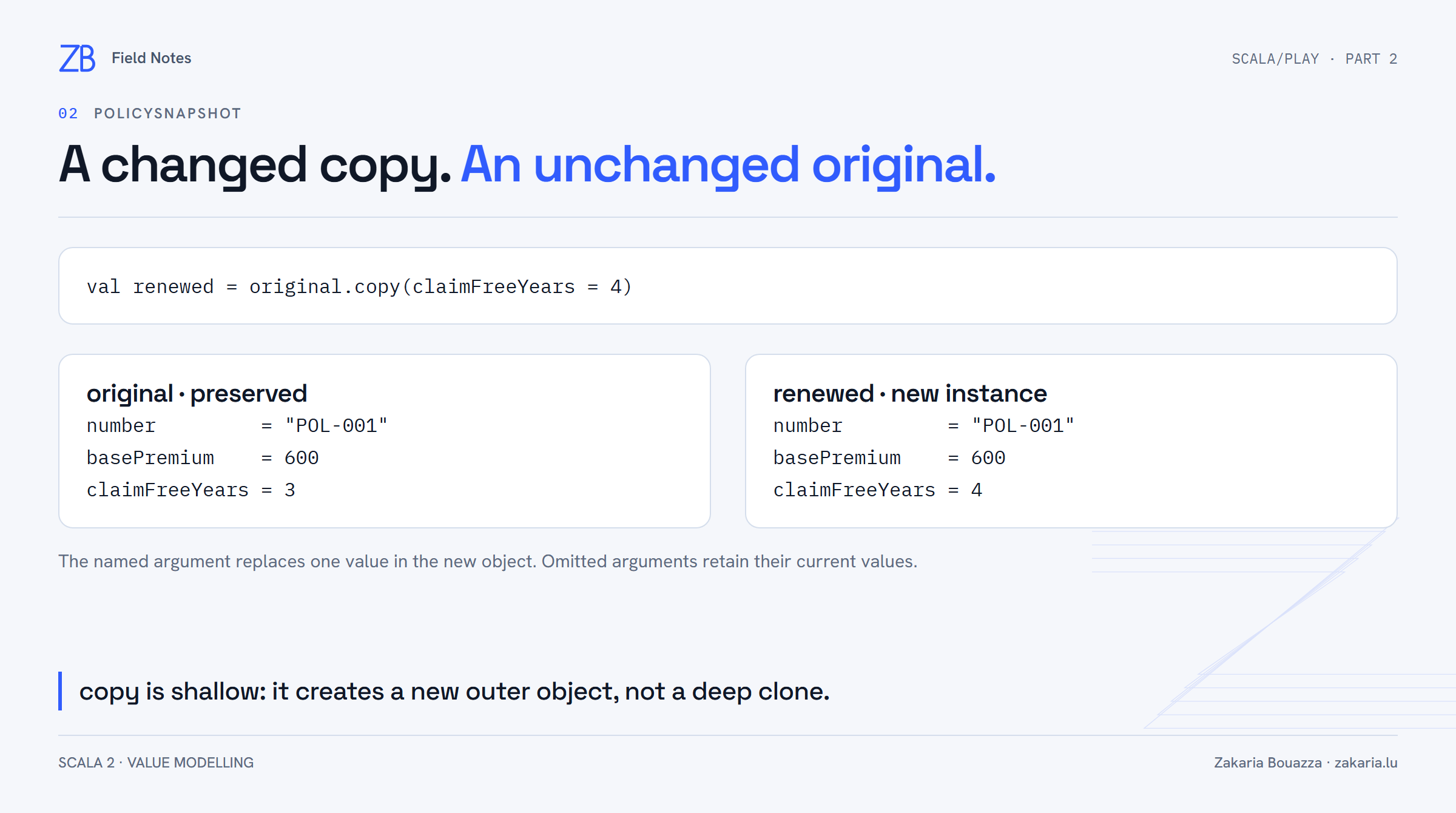Image resolution: width=1456 pixels, height=813 pixels.
Task: Click the val renewed code line
Action: coord(359,286)
